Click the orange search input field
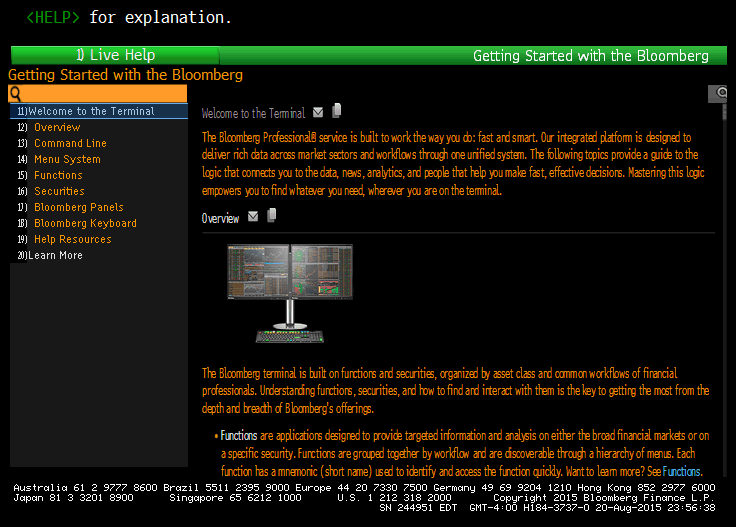This screenshot has width=736, height=527. point(98,94)
